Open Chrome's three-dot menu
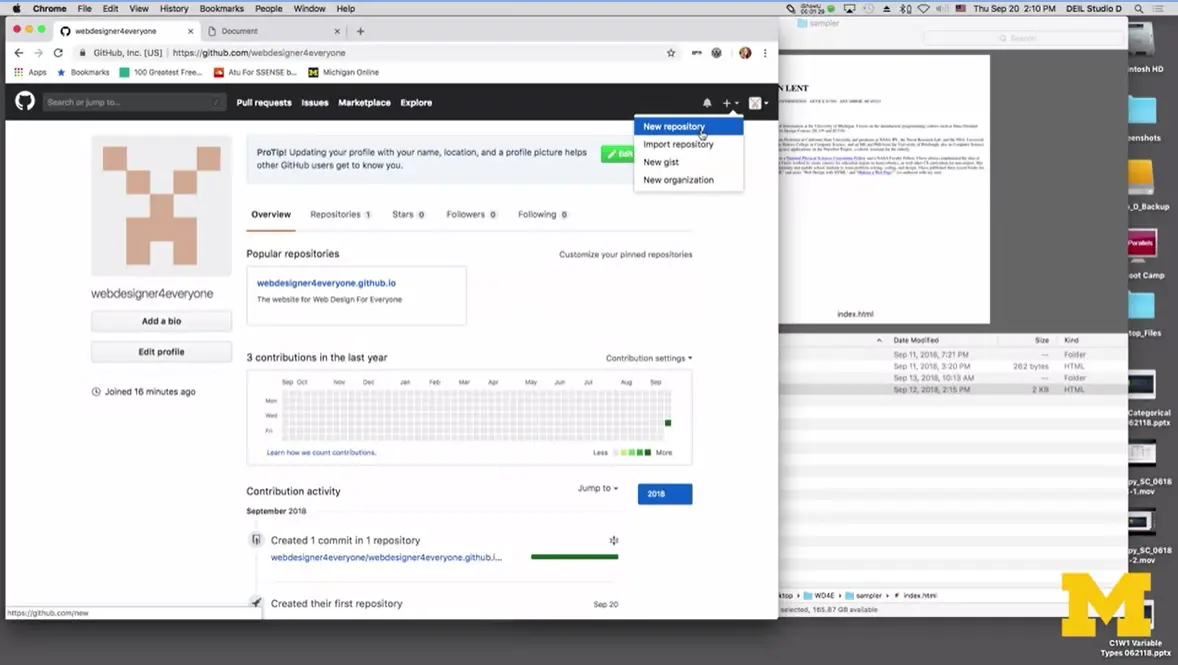The width and height of the screenshot is (1178, 665). (x=765, y=53)
